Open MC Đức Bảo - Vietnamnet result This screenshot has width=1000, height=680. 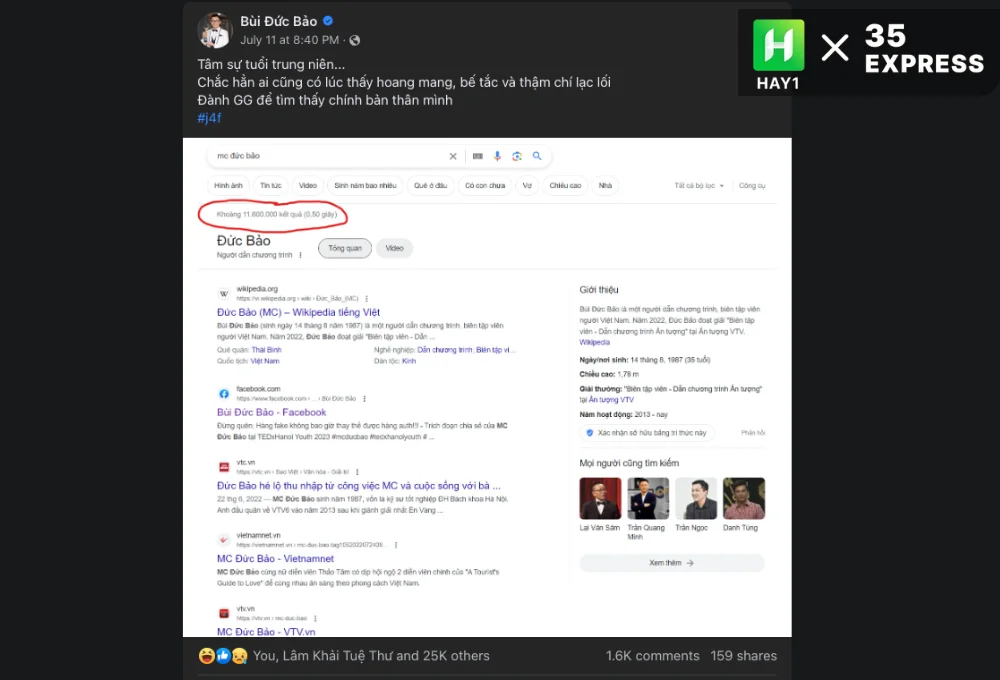coord(275,559)
